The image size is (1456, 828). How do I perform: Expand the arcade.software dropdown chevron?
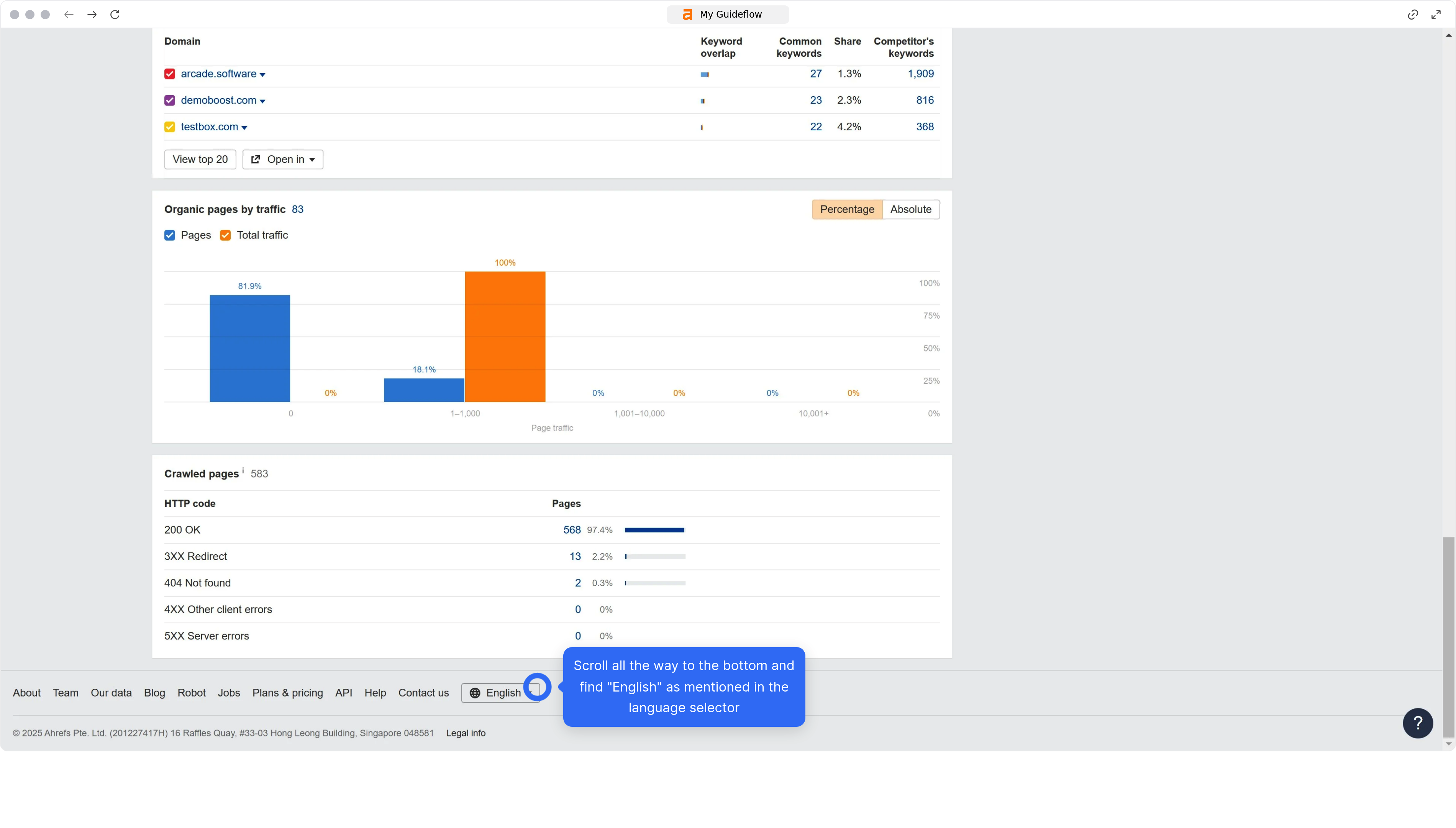262,74
